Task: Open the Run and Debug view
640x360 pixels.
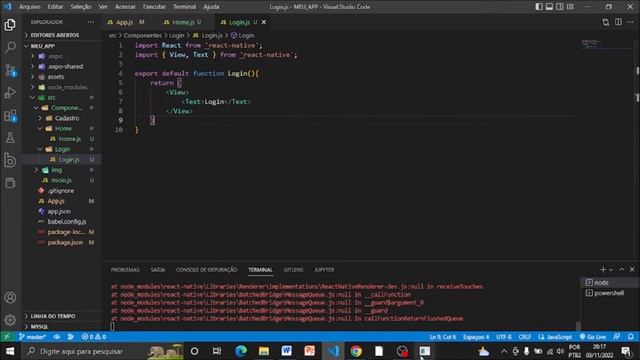Action: coord(10,93)
